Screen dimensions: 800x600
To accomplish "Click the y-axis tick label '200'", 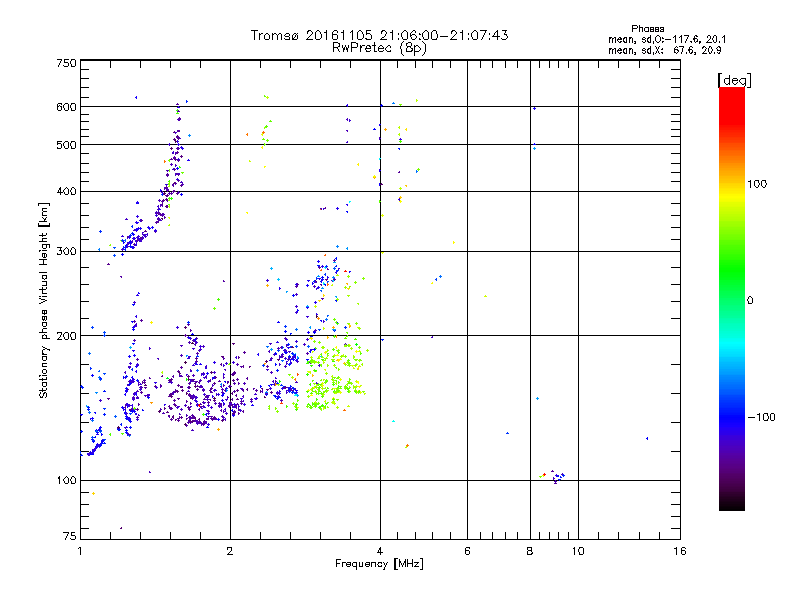I will 66,336.
